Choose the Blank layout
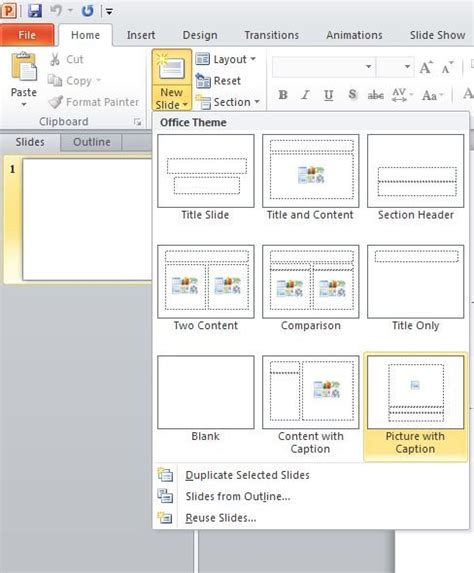The image size is (474, 573). (206, 399)
